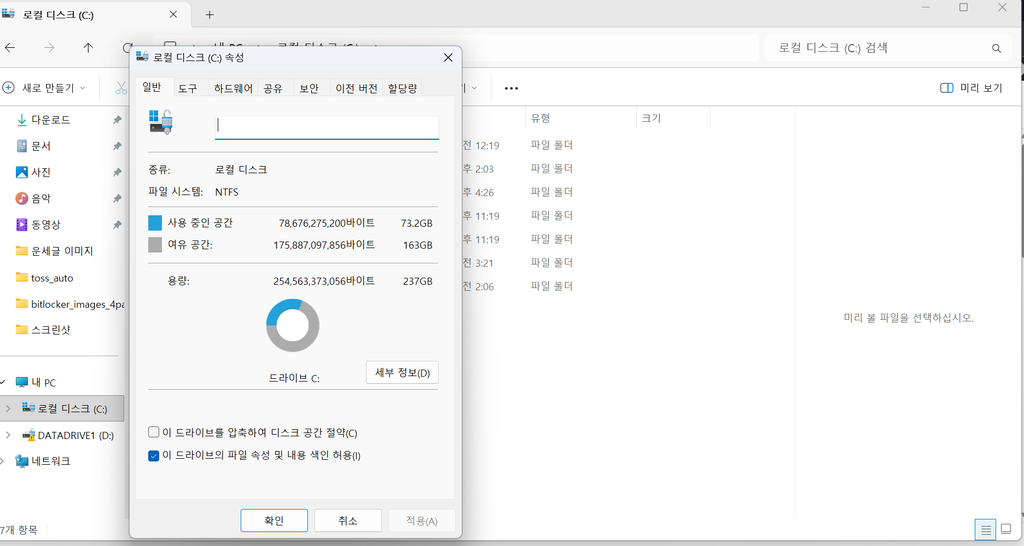Expand the 네트워크 tree node

pyautogui.click(x=3, y=460)
